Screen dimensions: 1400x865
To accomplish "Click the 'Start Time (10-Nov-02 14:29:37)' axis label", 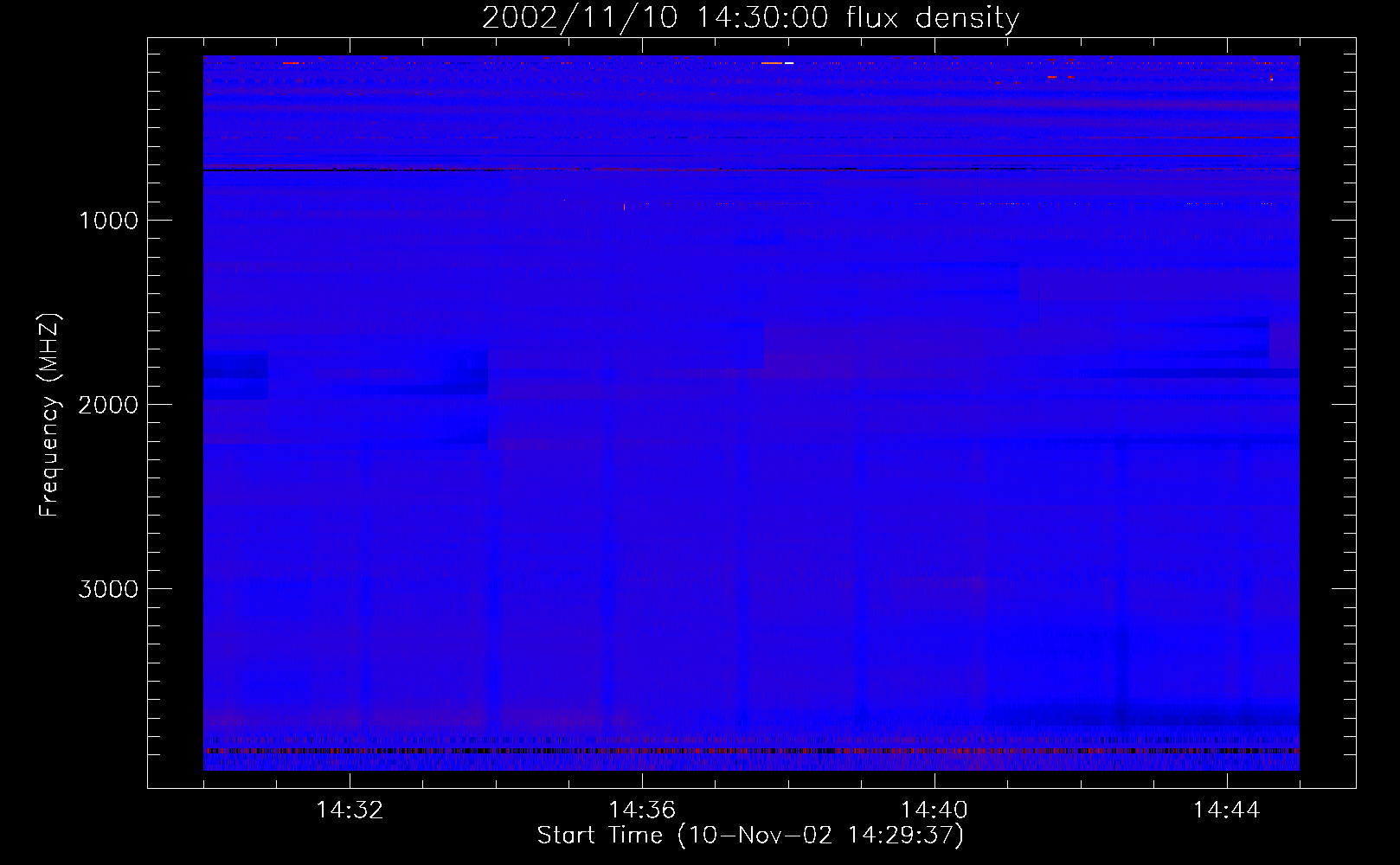I will (x=750, y=836).
